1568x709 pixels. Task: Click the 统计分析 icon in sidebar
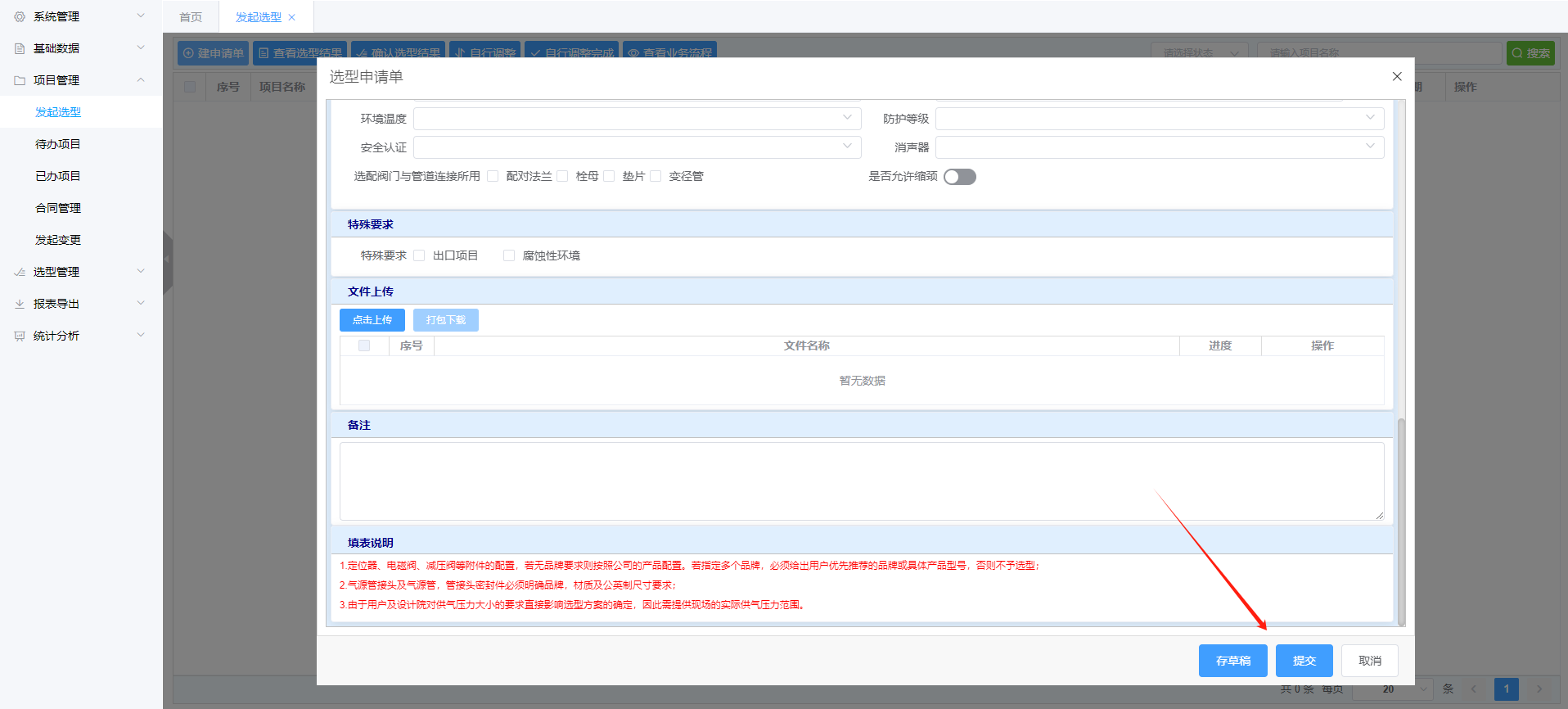click(x=20, y=336)
